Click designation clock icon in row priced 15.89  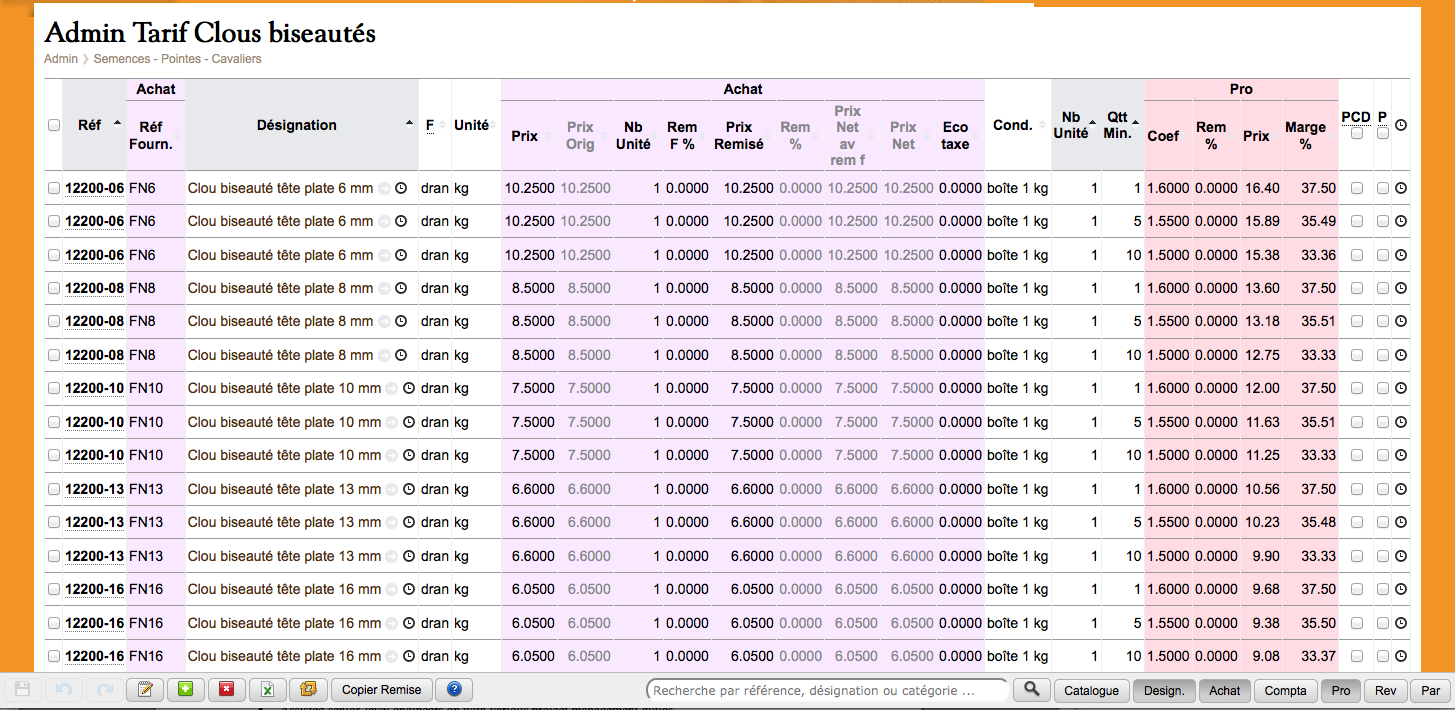(x=401, y=221)
